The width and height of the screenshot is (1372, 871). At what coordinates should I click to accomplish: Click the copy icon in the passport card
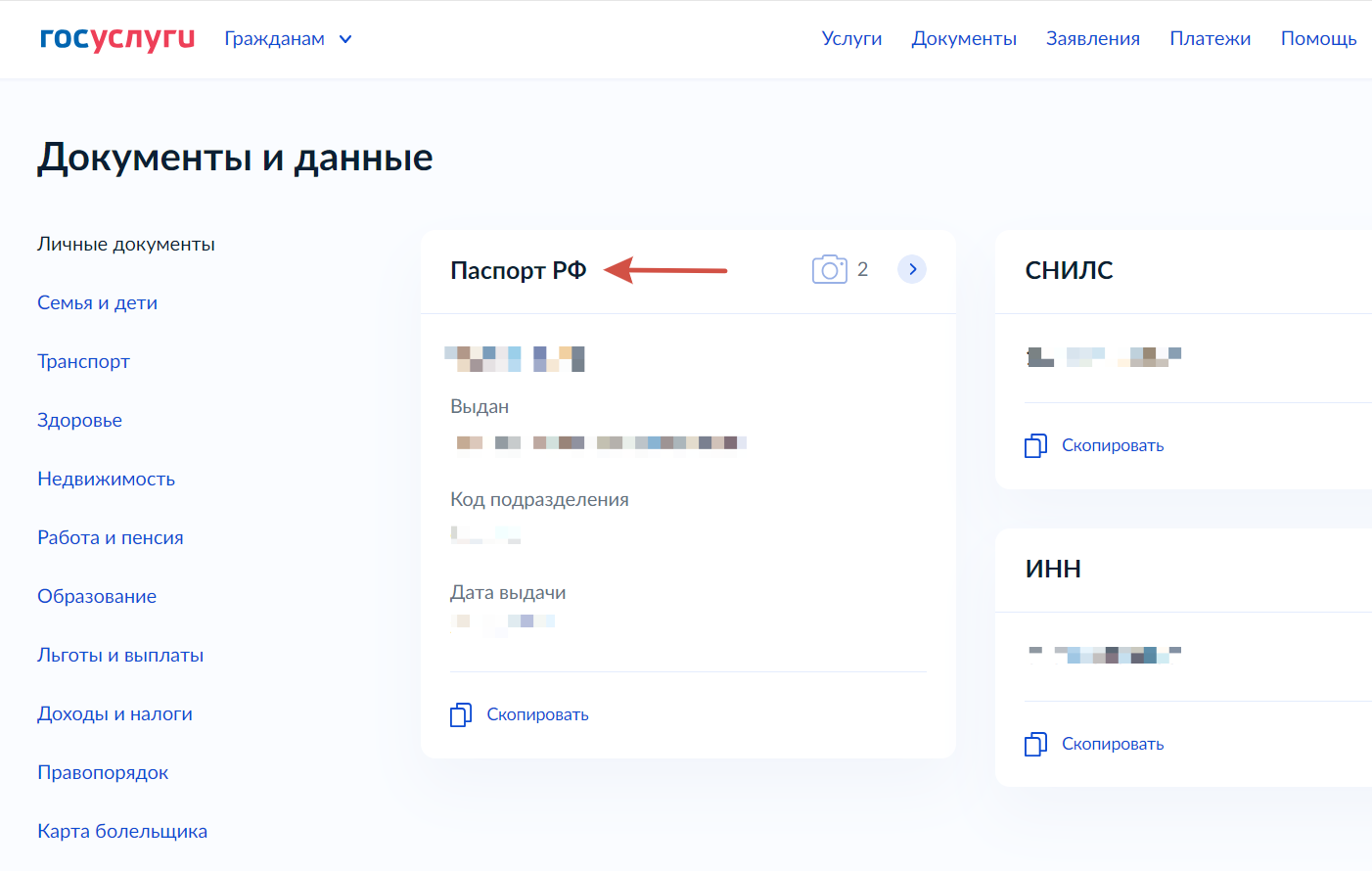[x=461, y=715]
